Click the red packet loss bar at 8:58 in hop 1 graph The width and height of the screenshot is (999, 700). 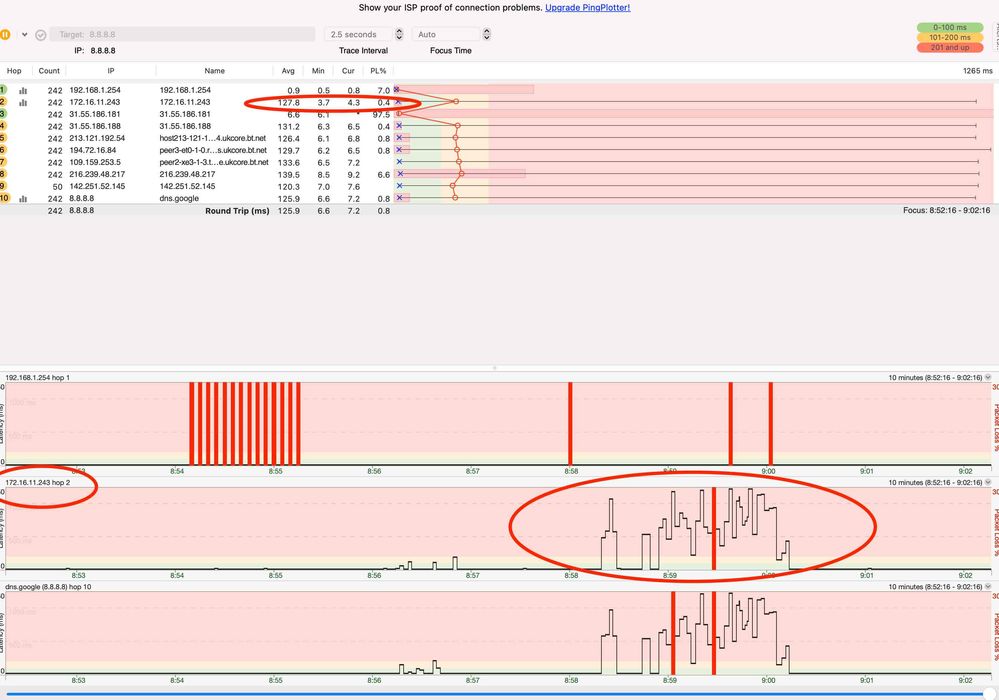570,424
